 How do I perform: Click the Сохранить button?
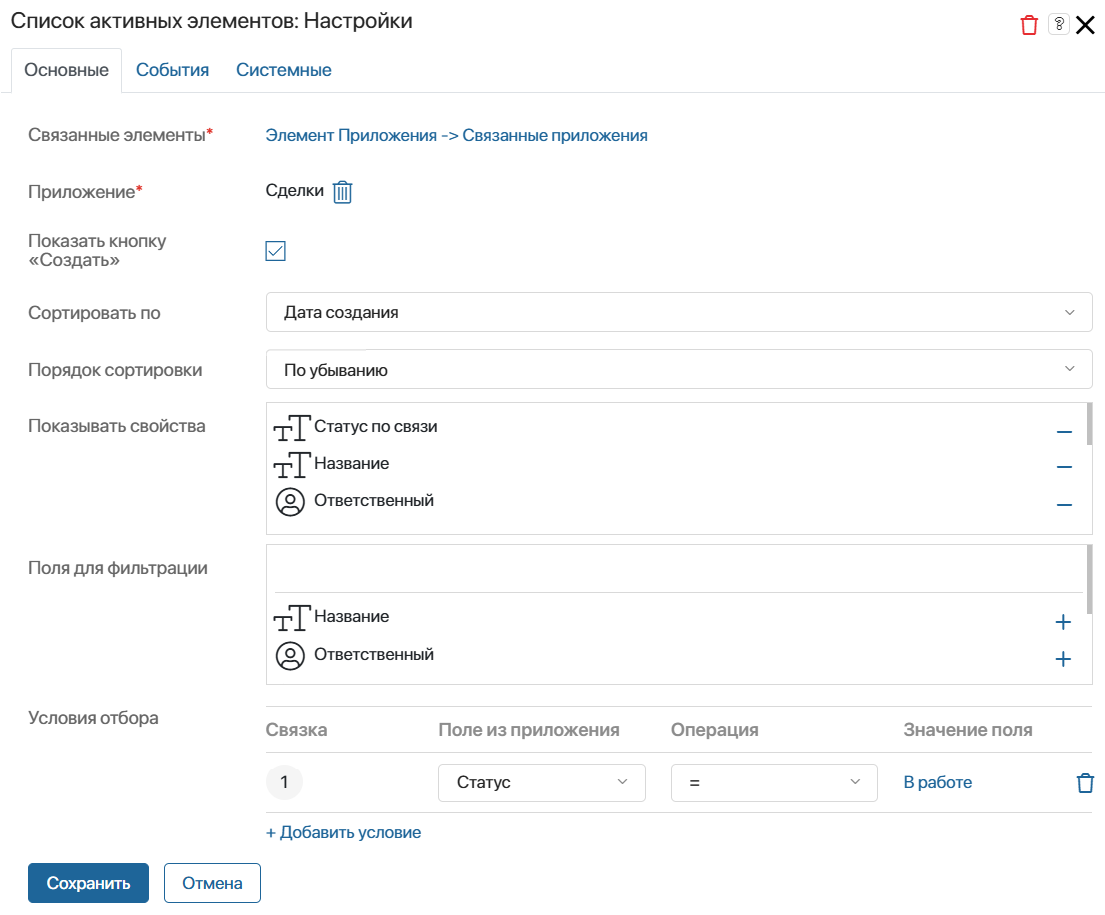[88, 883]
